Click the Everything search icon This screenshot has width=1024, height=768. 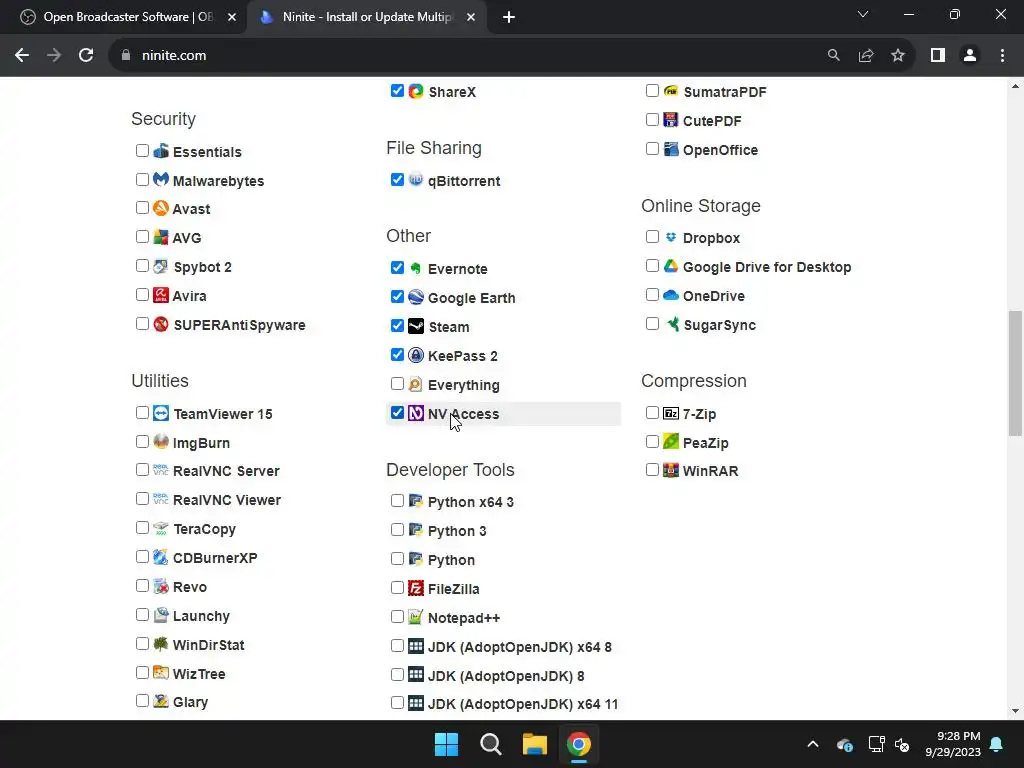416,384
